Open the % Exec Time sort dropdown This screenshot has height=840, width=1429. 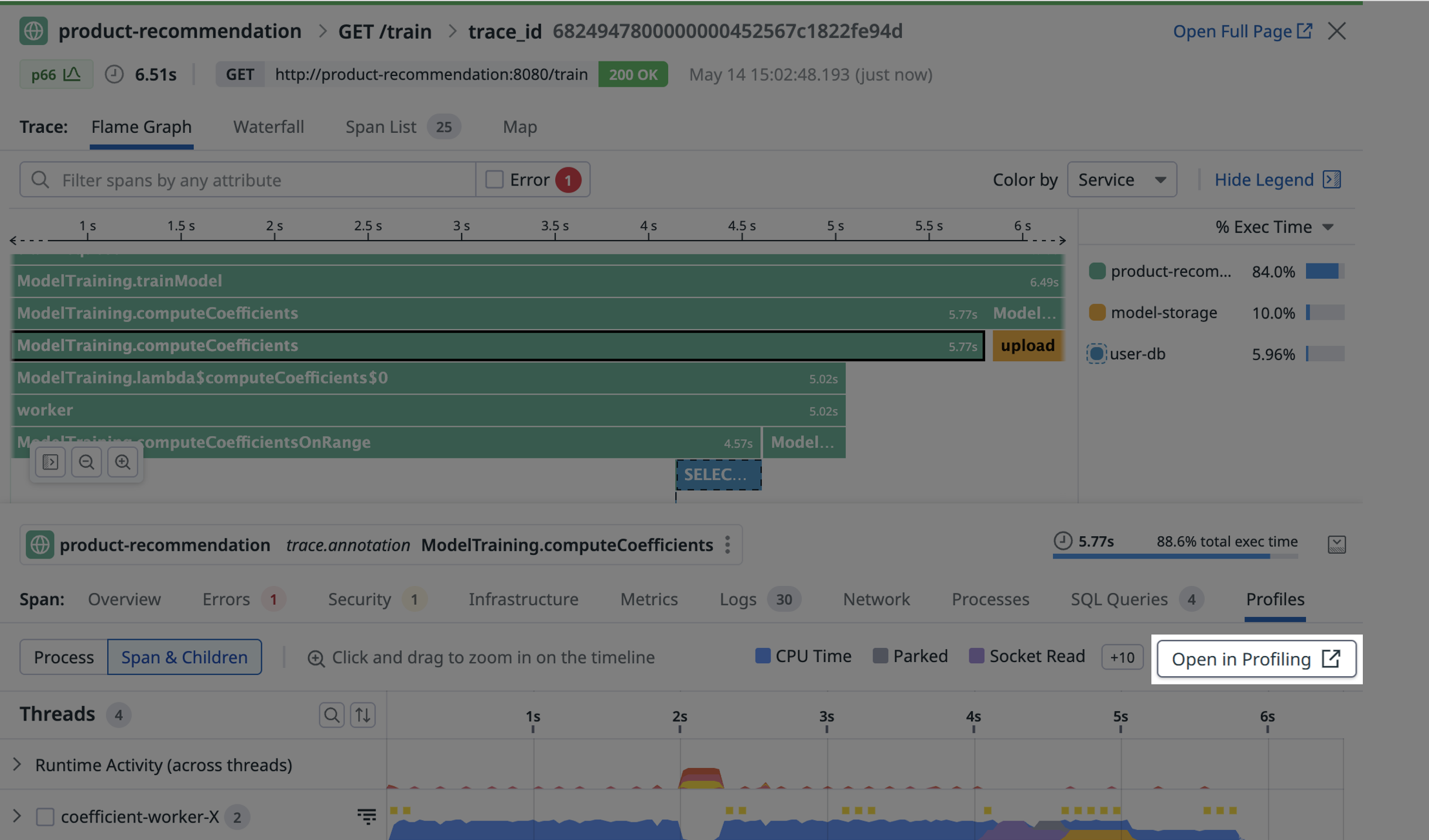[x=1273, y=227]
